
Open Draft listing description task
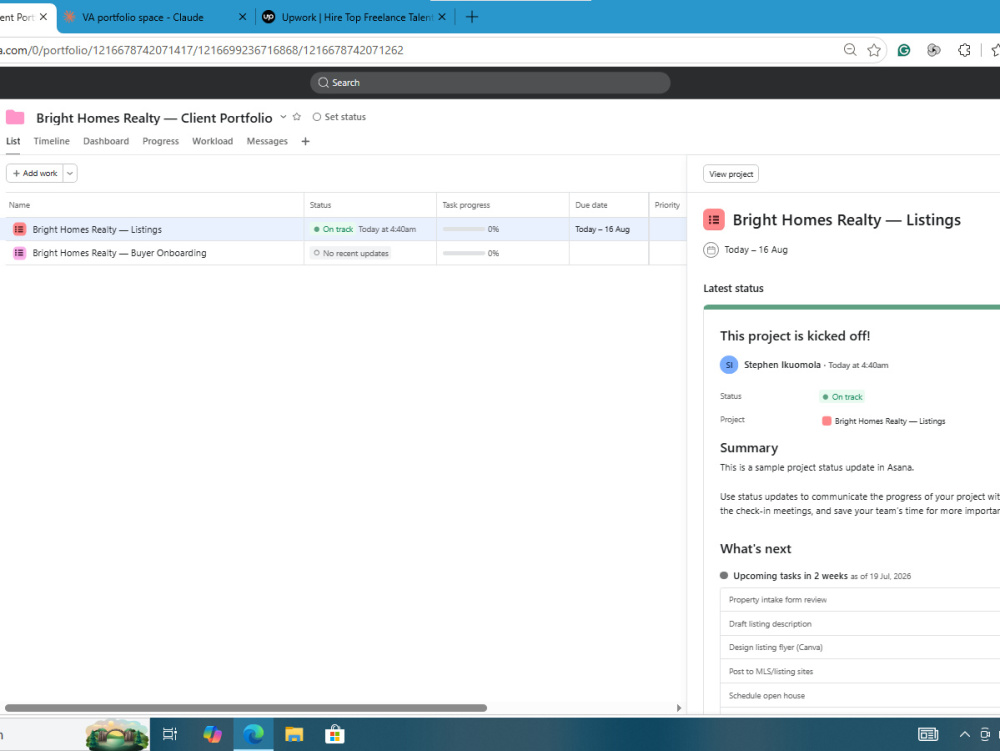[x=770, y=624]
